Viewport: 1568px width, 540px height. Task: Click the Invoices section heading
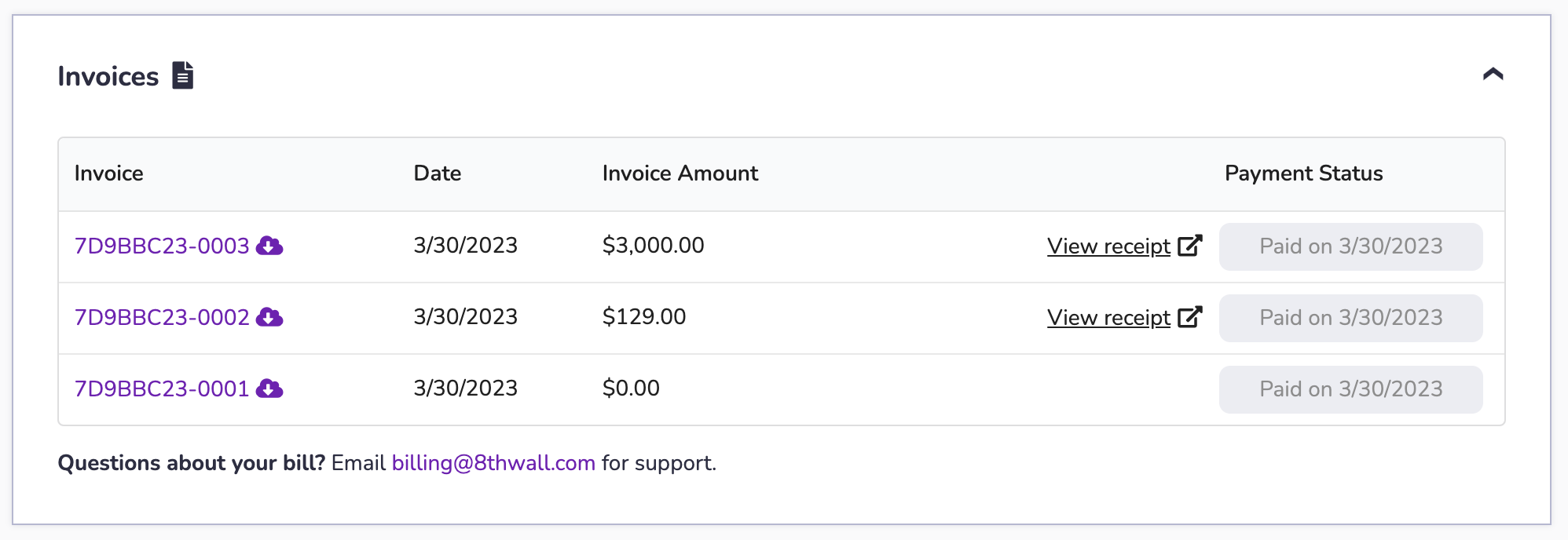tap(108, 76)
